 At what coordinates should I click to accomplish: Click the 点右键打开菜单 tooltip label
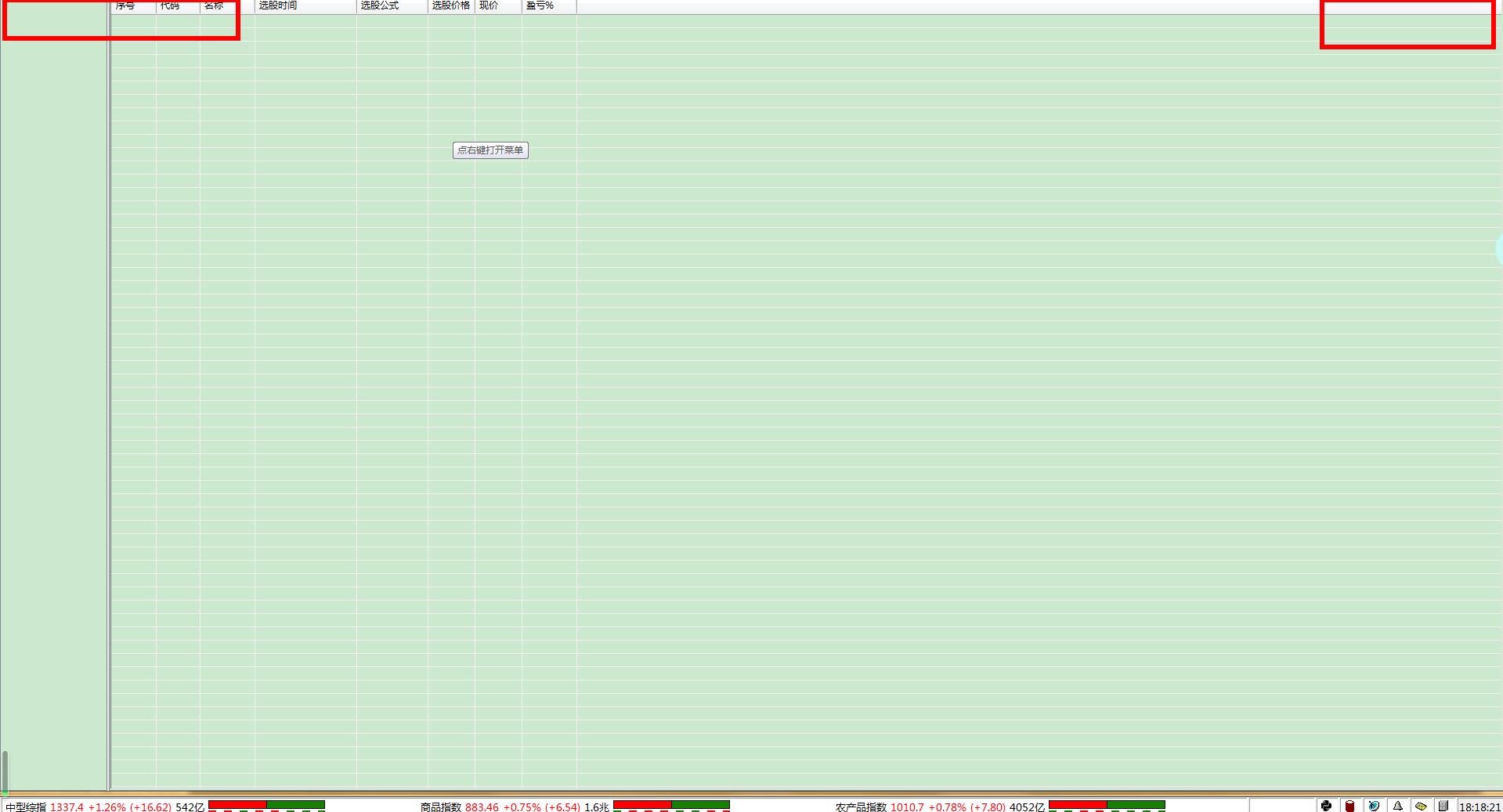tap(490, 150)
